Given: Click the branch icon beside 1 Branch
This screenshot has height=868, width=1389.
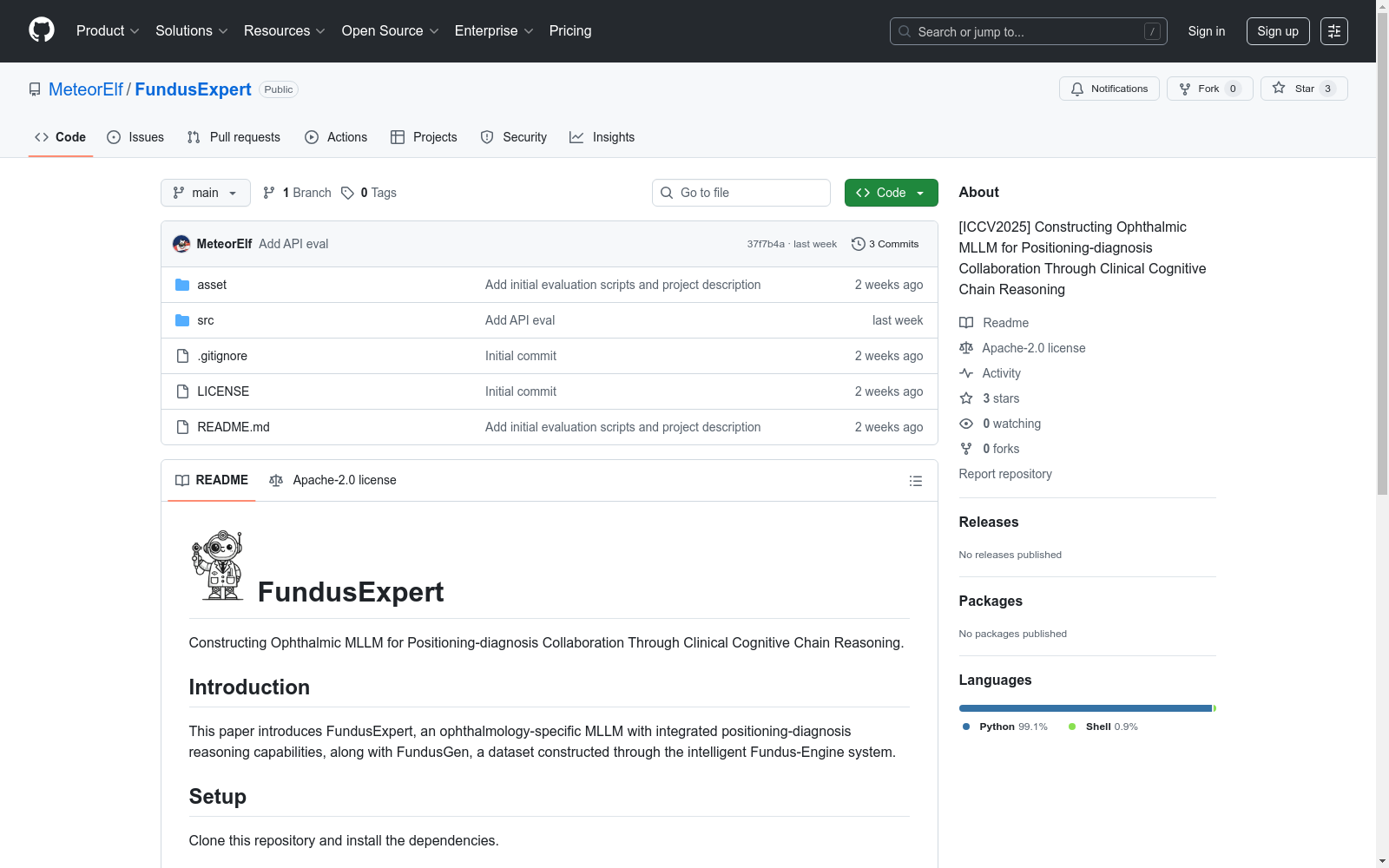Looking at the screenshot, I should pos(269,193).
